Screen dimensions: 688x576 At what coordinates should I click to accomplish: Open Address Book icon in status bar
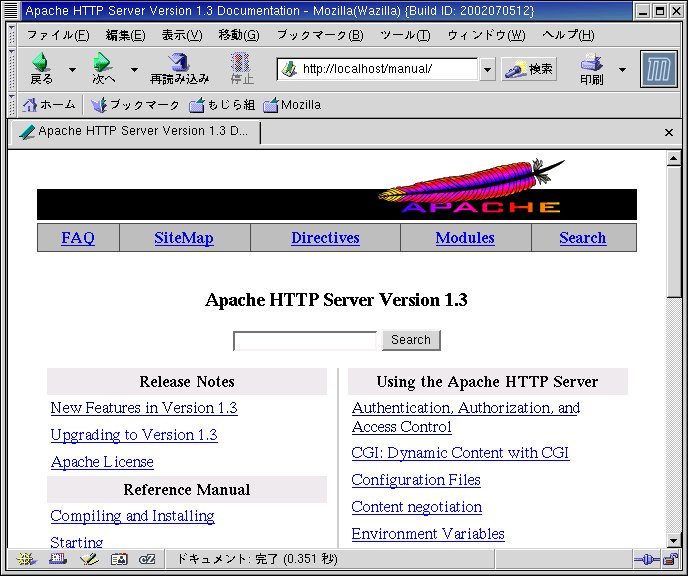[119, 559]
